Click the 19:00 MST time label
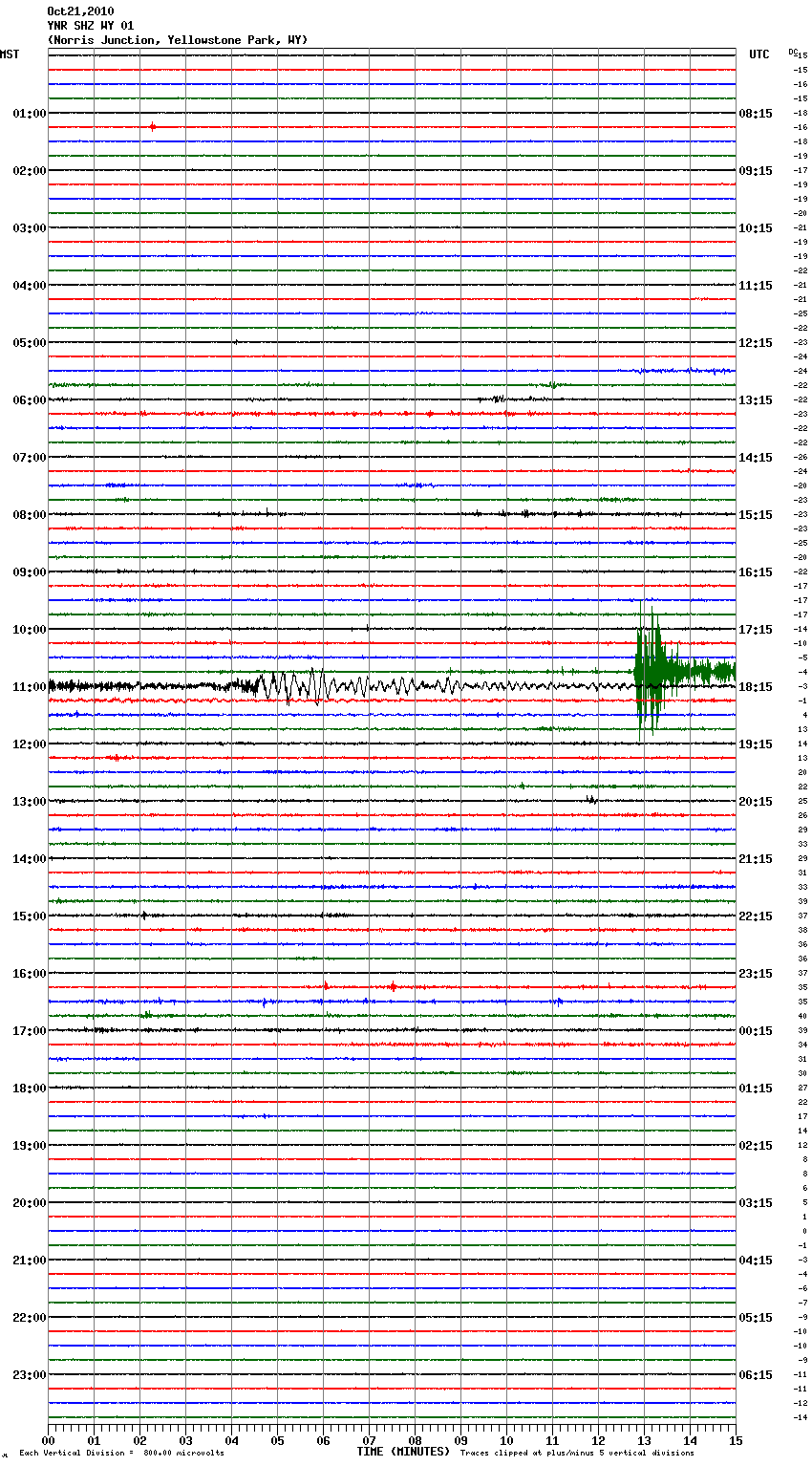Viewport: 812px width, 1466px height. [x=30, y=1146]
